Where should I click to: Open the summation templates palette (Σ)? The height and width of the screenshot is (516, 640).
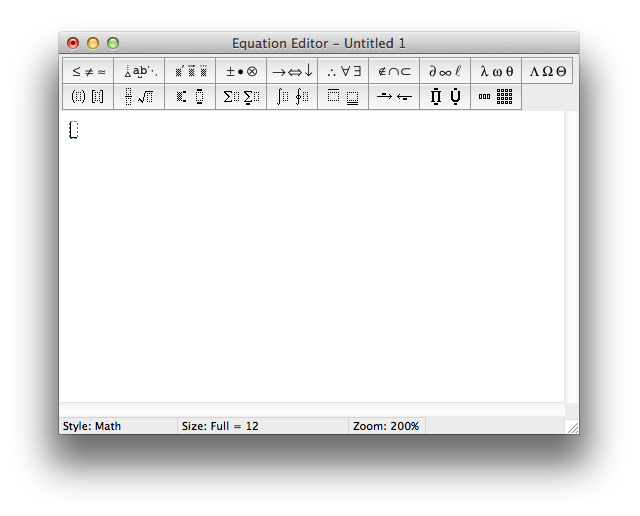click(x=241, y=97)
